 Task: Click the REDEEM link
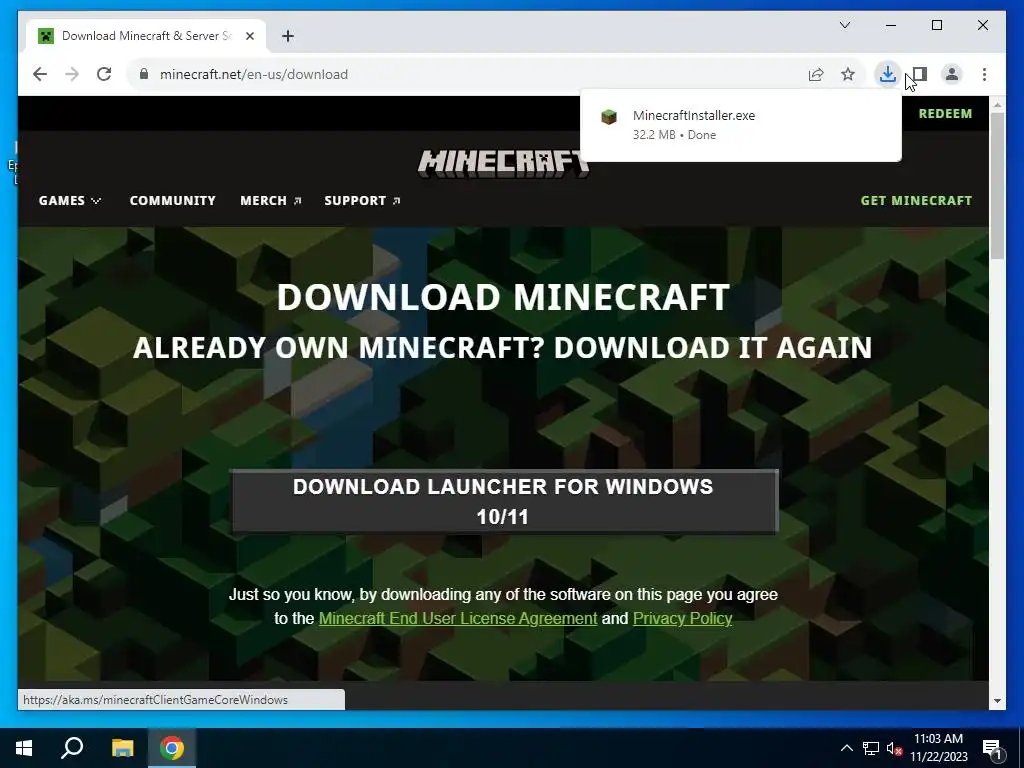tap(945, 114)
